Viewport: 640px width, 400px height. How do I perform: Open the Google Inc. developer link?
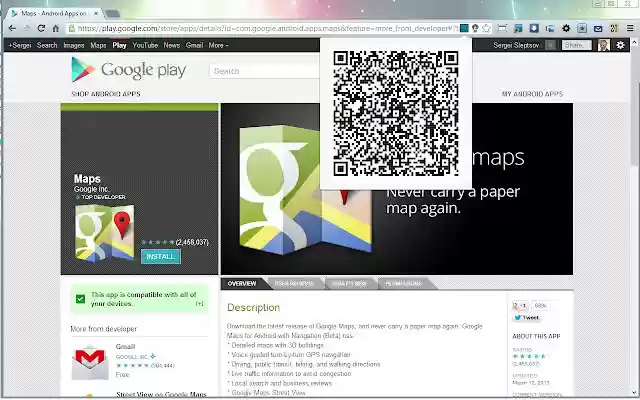click(x=91, y=189)
